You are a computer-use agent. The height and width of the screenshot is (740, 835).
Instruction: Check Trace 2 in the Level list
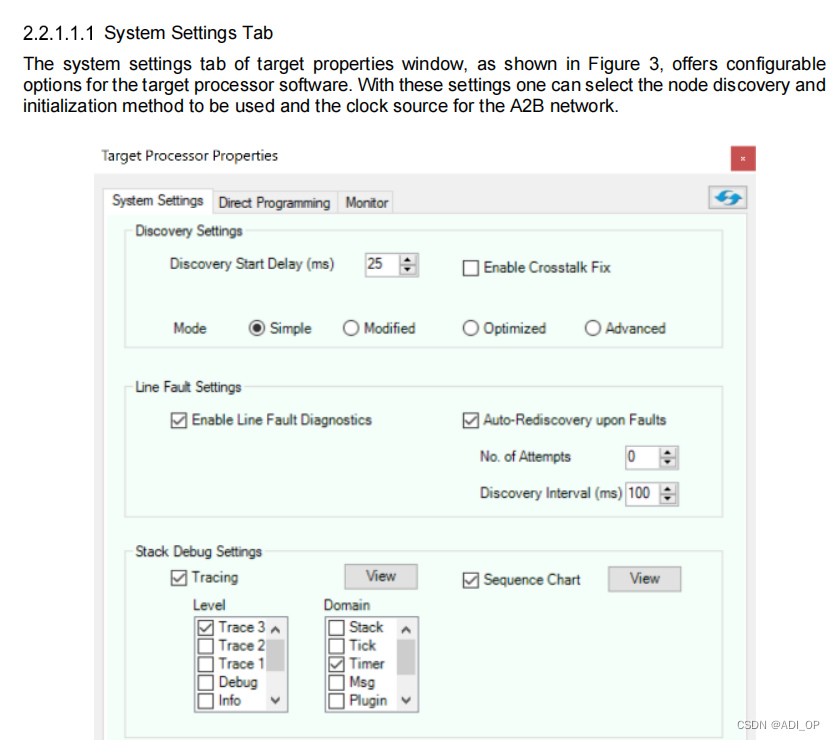pos(206,646)
